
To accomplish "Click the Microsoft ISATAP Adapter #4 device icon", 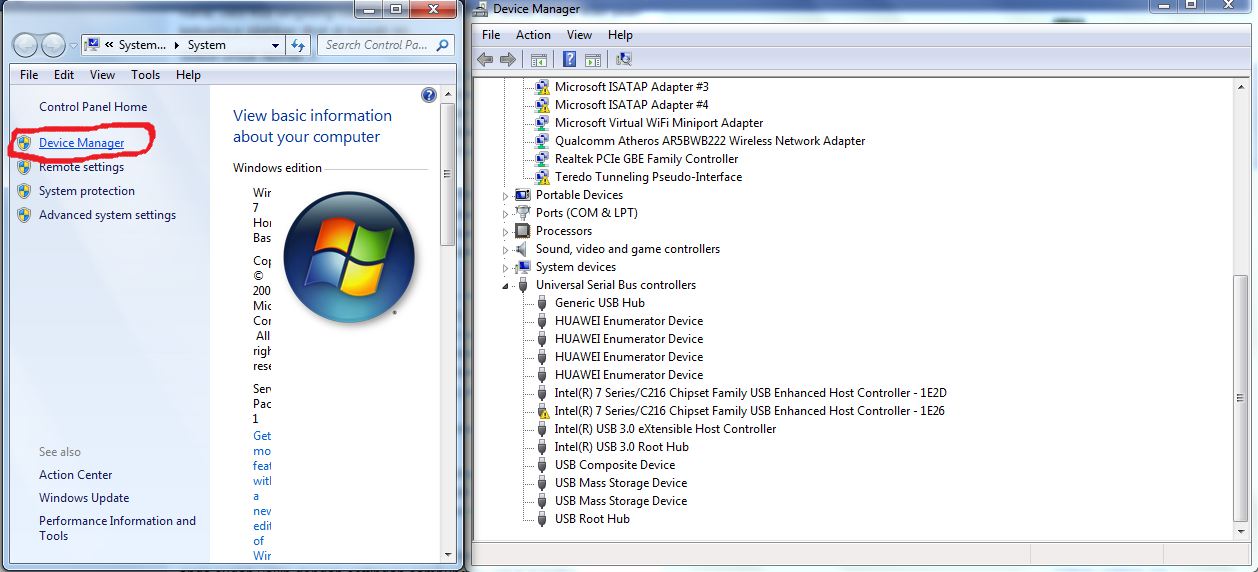I will pyautogui.click(x=542, y=105).
